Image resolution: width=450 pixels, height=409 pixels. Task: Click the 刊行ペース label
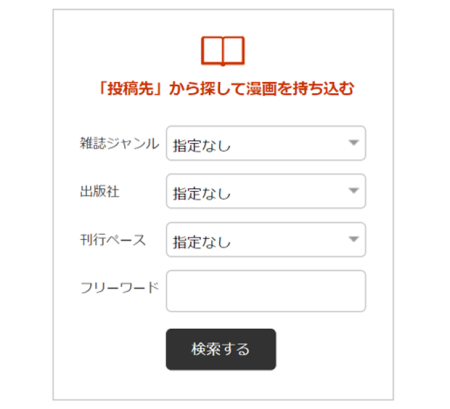pyautogui.click(x=113, y=240)
